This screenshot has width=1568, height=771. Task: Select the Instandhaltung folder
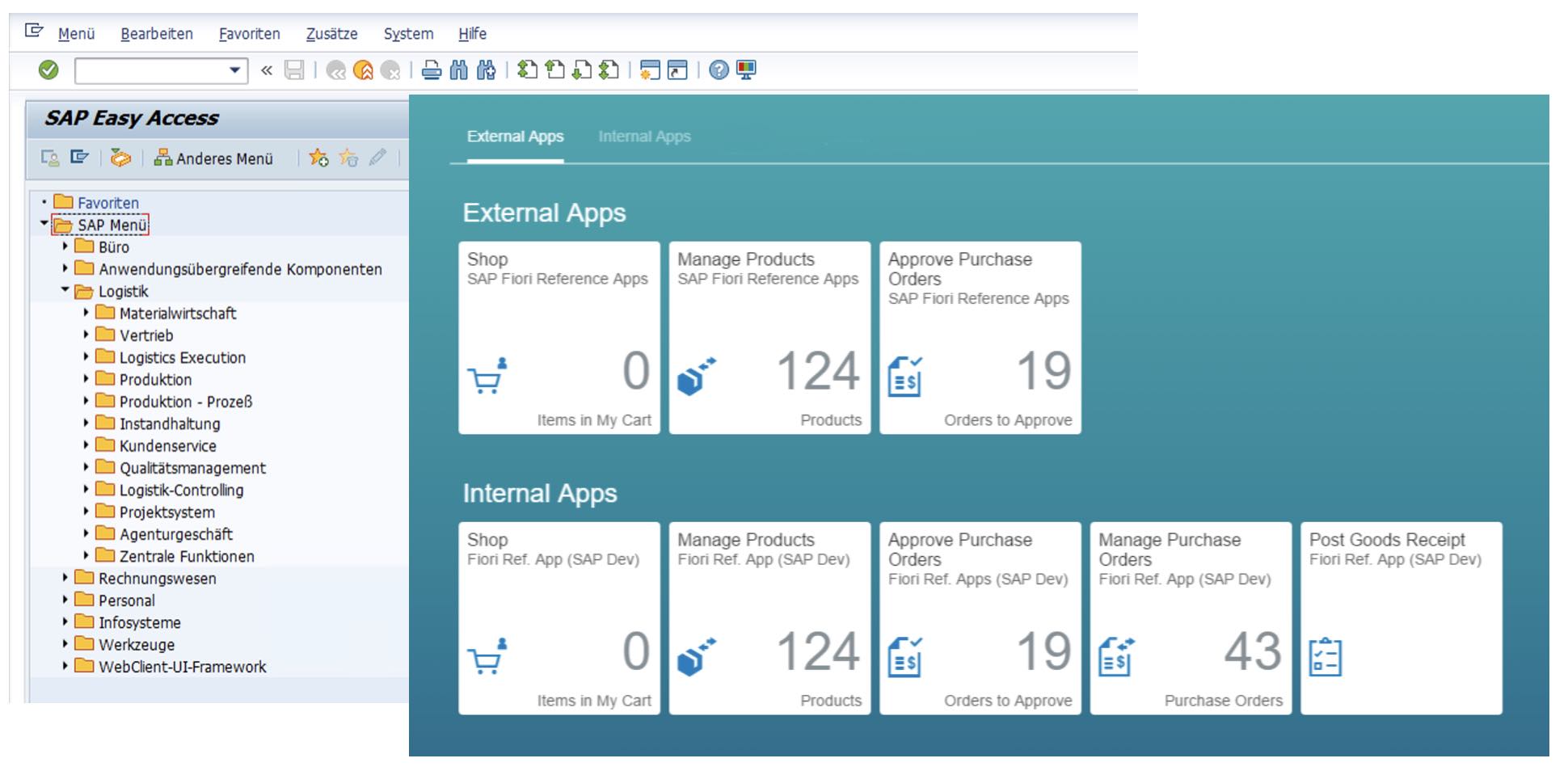pos(170,423)
